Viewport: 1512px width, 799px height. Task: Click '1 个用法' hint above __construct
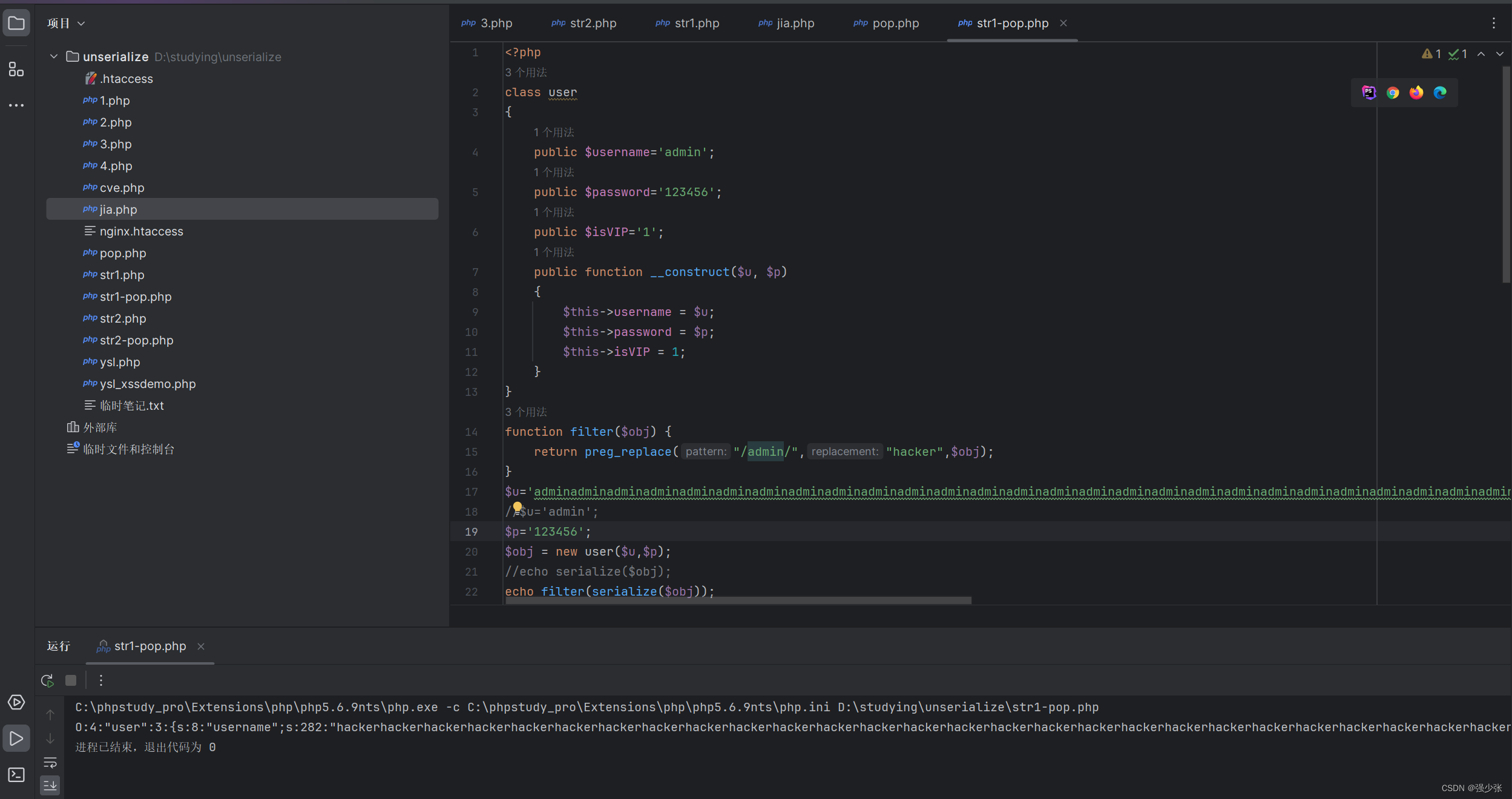pos(554,252)
